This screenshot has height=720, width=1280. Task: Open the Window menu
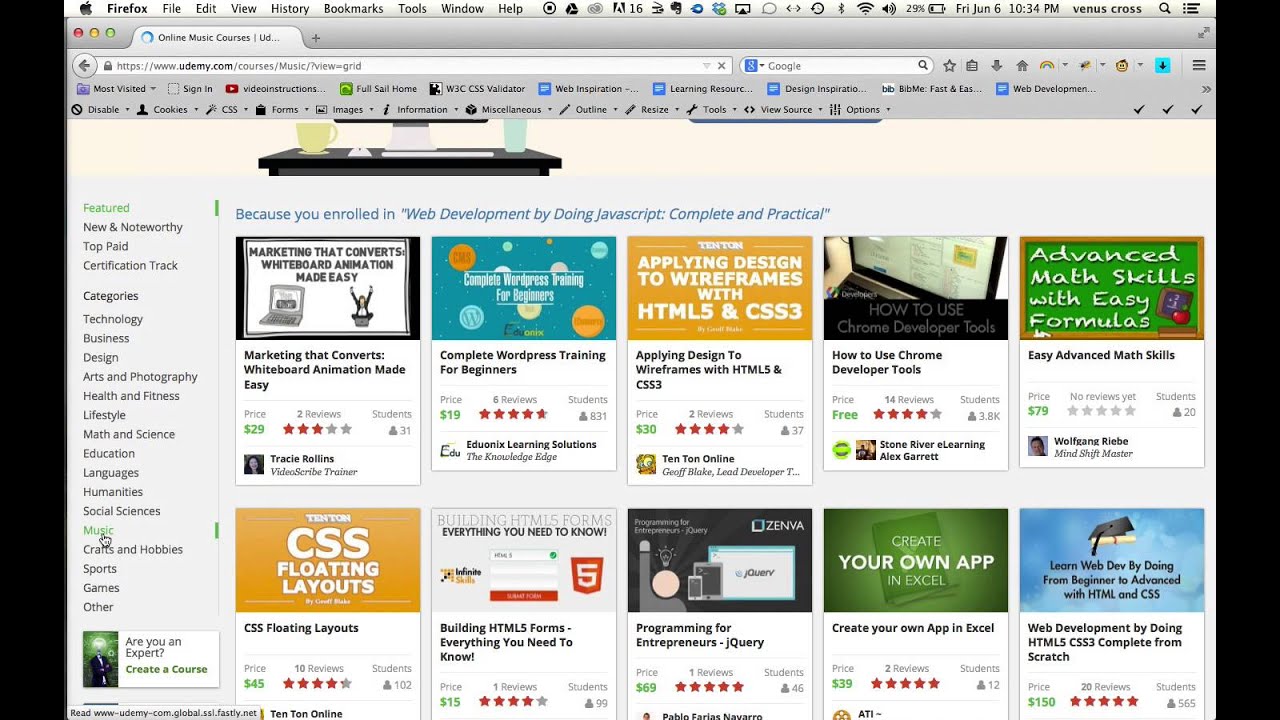tap(462, 8)
